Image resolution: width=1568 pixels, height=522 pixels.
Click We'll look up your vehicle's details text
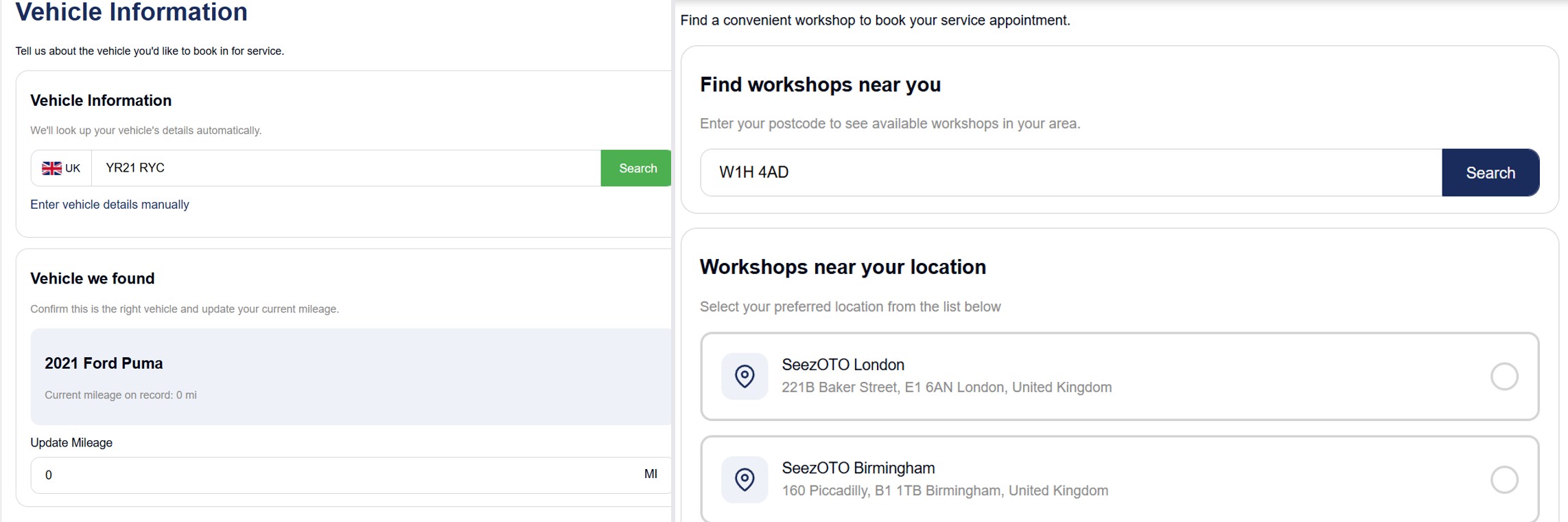(x=145, y=130)
